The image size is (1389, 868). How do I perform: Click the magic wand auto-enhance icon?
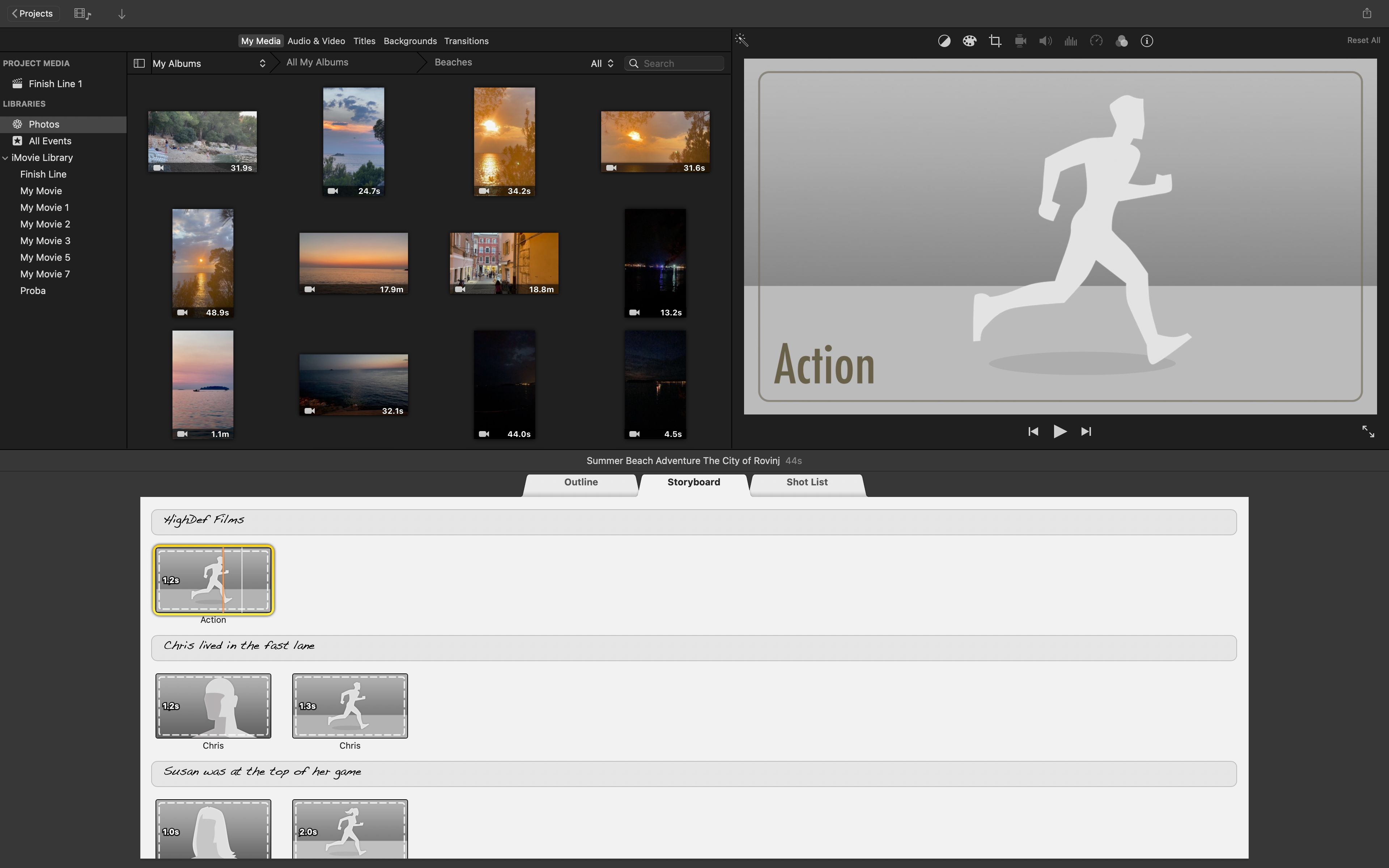(x=741, y=40)
